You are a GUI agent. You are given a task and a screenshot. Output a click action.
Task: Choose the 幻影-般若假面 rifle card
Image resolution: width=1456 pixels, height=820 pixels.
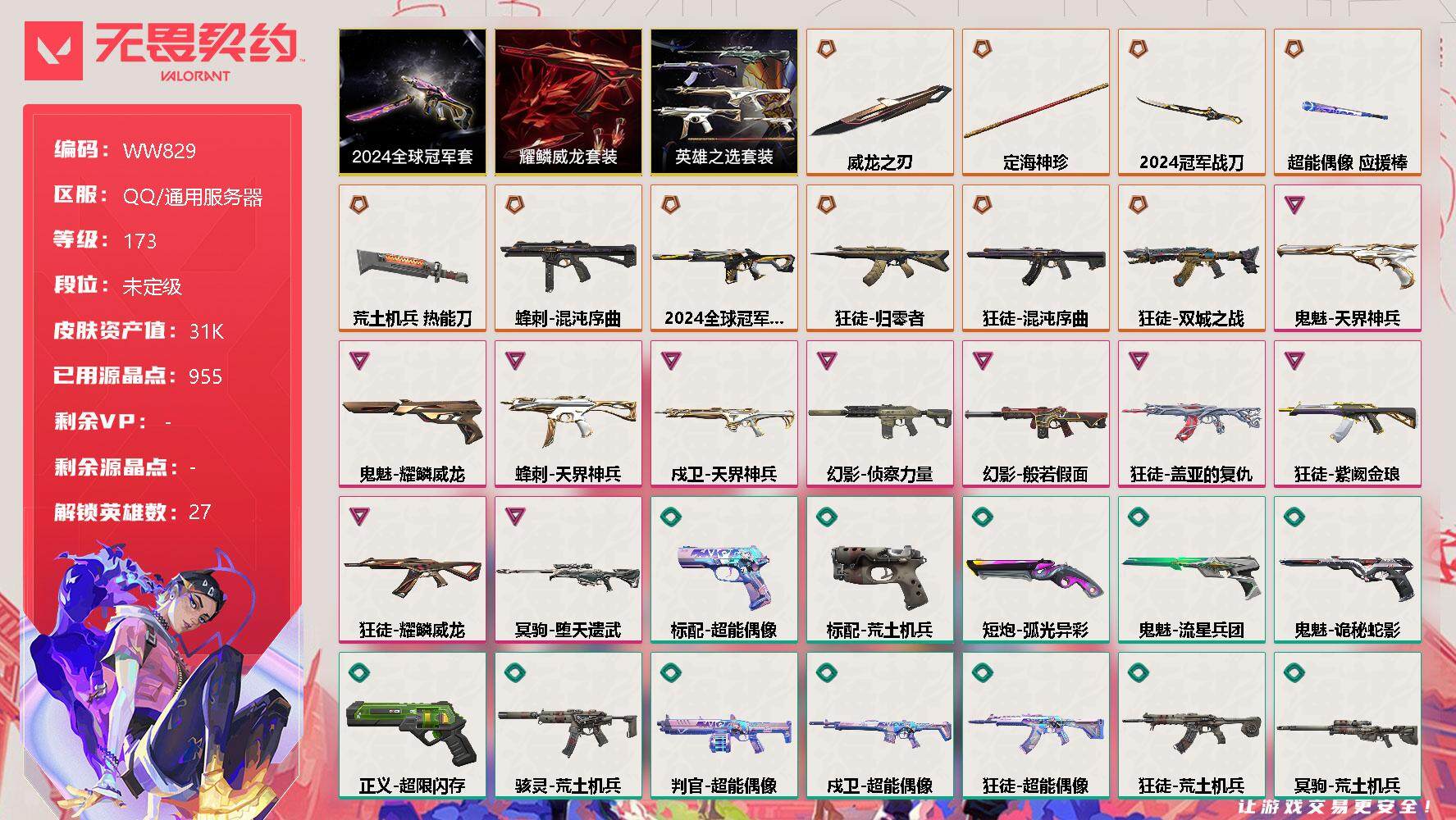[1035, 413]
